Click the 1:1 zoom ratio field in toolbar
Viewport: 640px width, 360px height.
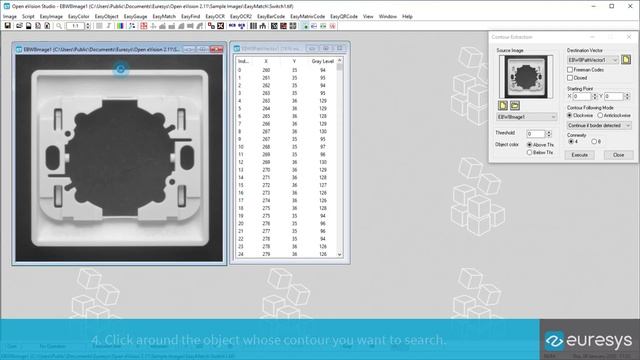click(x=75, y=26)
